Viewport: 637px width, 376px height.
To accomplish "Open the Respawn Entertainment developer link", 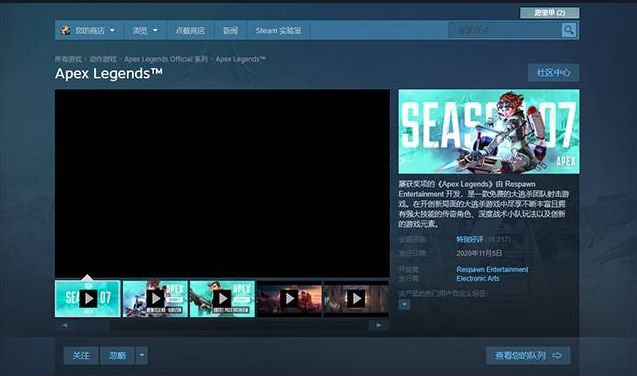I will pyautogui.click(x=492, y=269).
